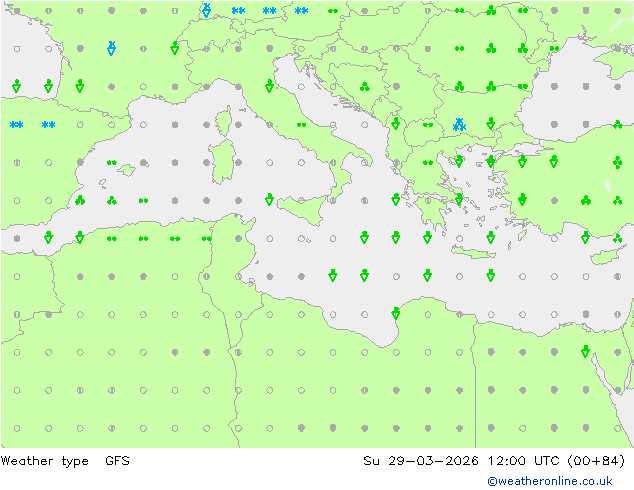Click the blue sleet symbol over Bulgaria
Viewport: 634px width, 490px height.
point(459,125)
